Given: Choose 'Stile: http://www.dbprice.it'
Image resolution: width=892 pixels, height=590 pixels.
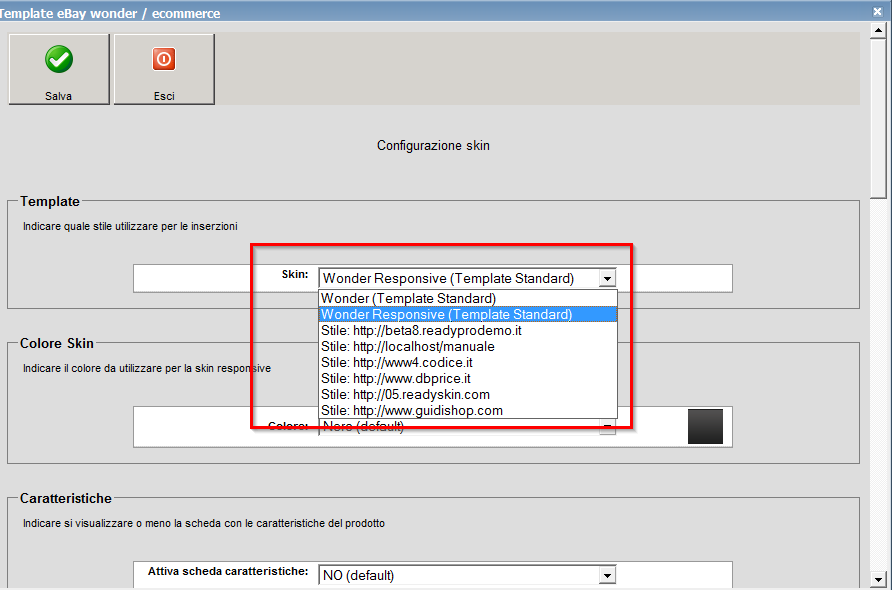Looking at the screenshot, I should click(x=468, y=378).
